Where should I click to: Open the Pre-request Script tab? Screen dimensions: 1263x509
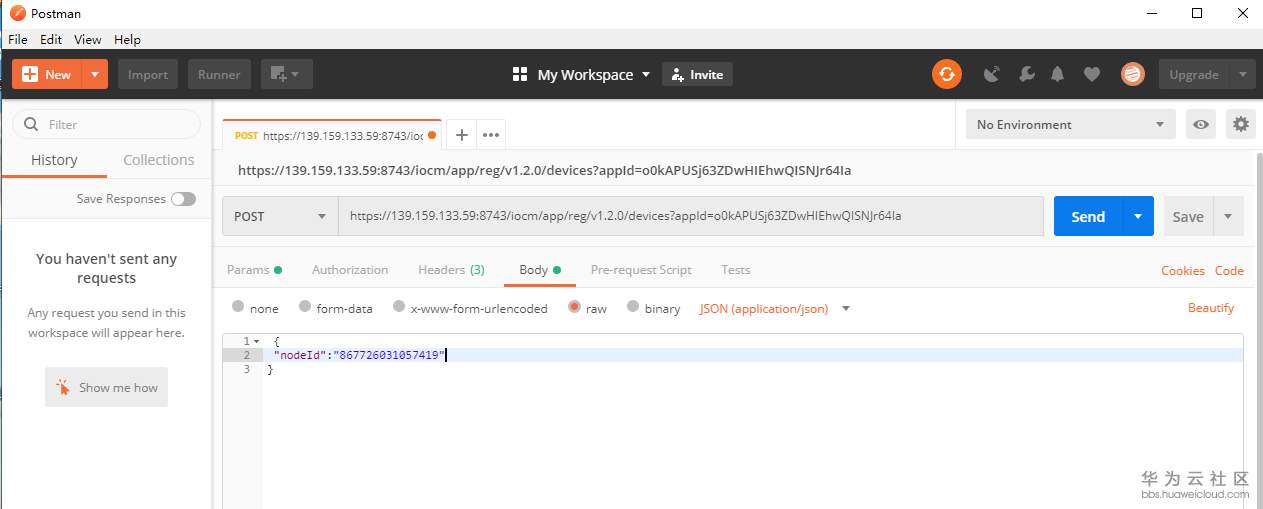[x=641, y=270]
